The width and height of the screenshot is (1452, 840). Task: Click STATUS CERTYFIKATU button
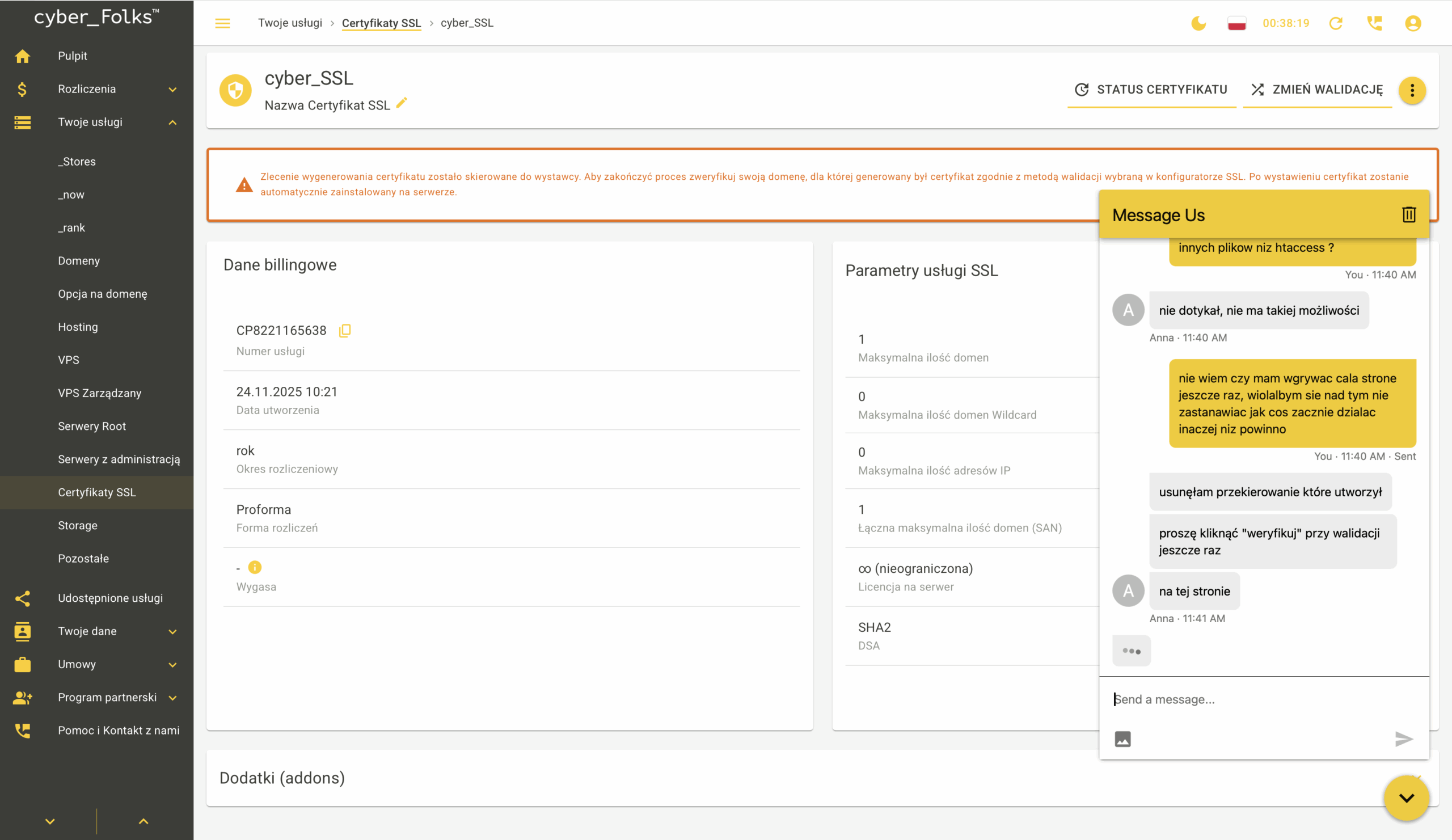click(1151, 89)
